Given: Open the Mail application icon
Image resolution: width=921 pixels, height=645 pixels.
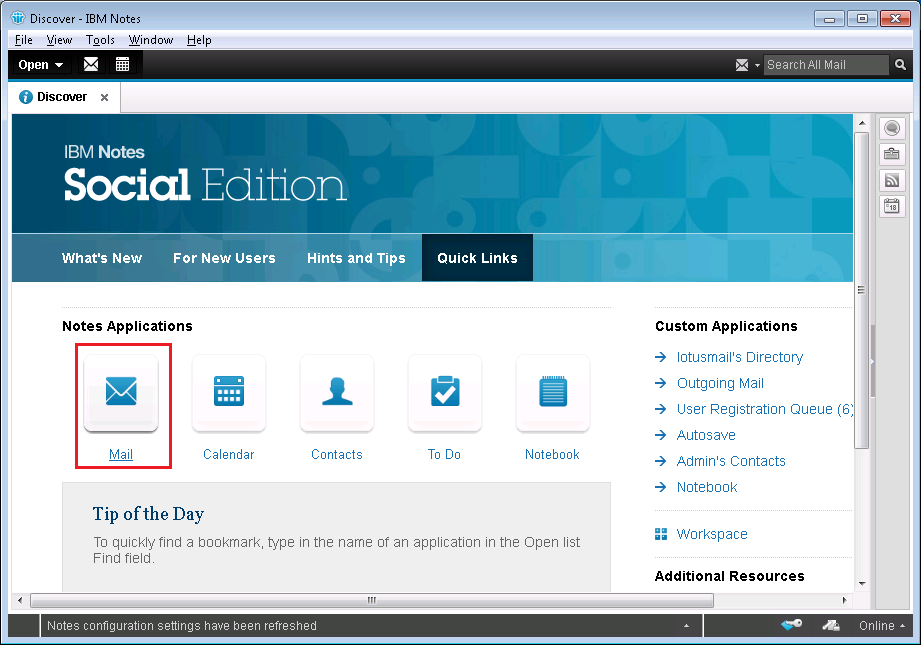Looking at the screenshot, I should (121, 392).
